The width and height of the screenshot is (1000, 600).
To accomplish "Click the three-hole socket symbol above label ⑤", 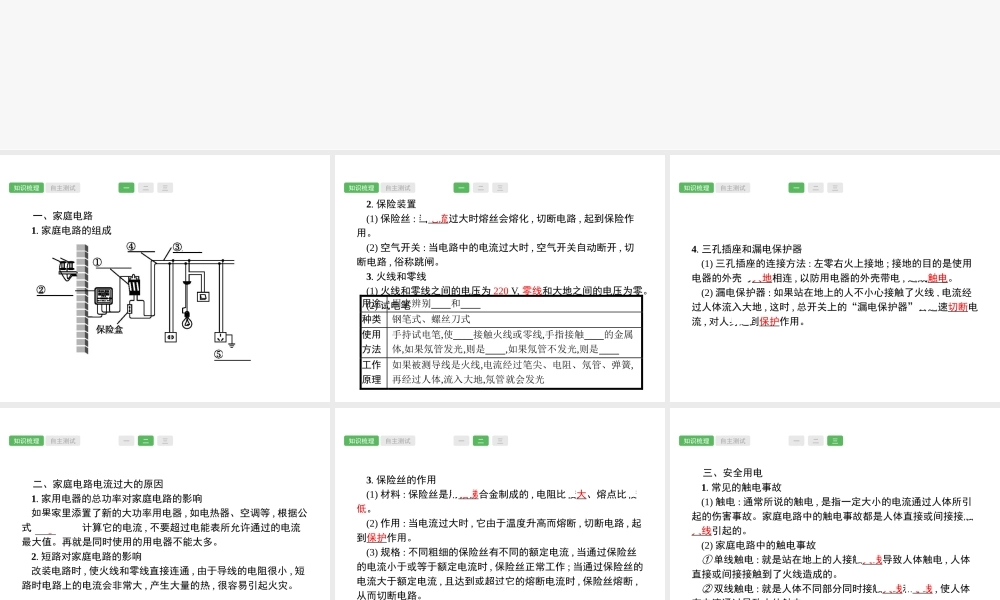I will (x=220, y=338).
